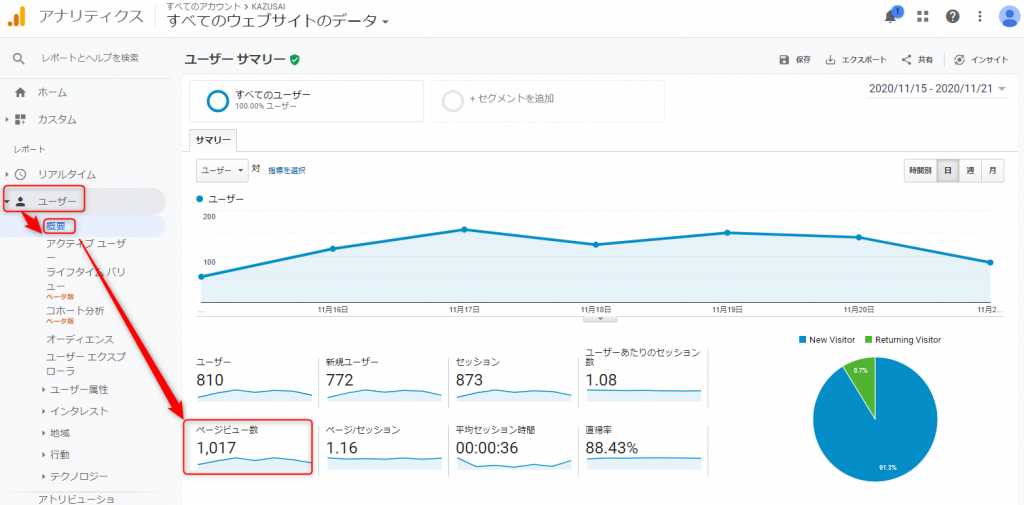Click the 直帰率 88.43% metric
1024x505 pixels.
pyautogui.click(x=644, y=448)
